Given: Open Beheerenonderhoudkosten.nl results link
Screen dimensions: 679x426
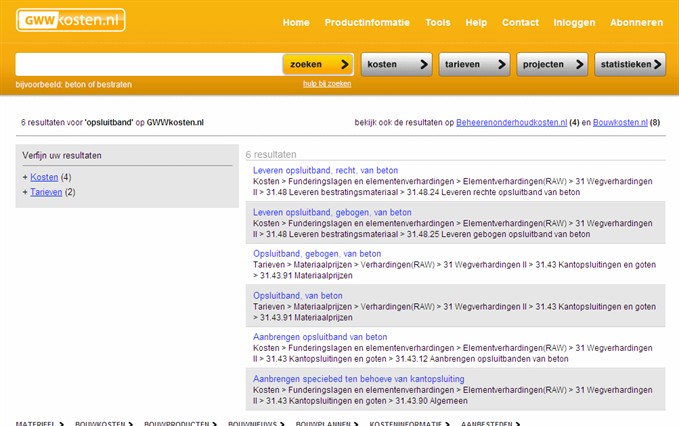Looking at the screenshot, I should 511,123.
